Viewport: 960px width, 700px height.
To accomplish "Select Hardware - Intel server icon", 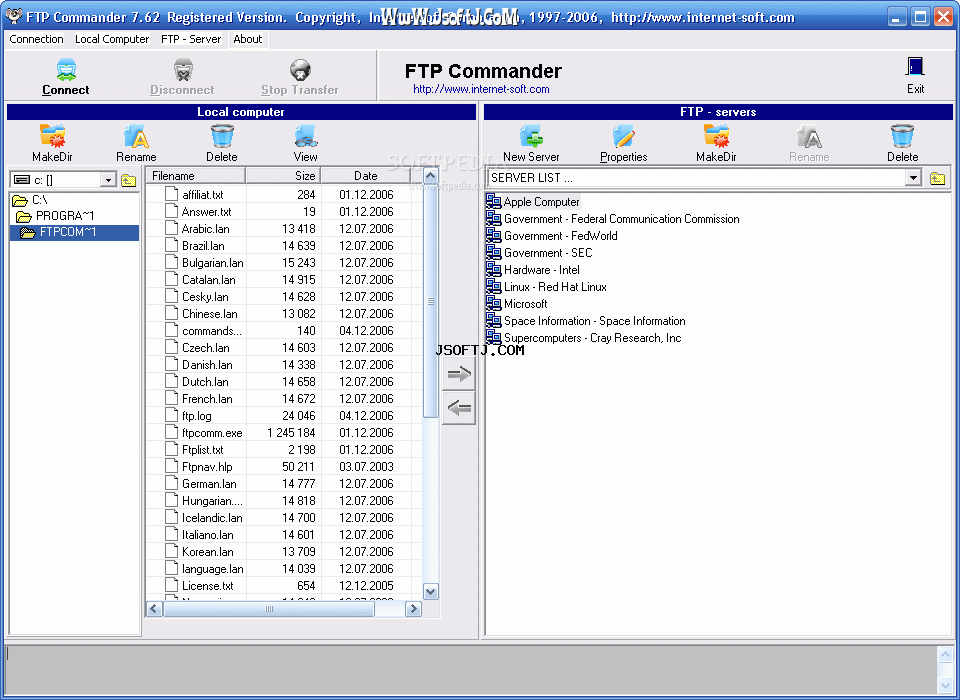I will 493,269.
